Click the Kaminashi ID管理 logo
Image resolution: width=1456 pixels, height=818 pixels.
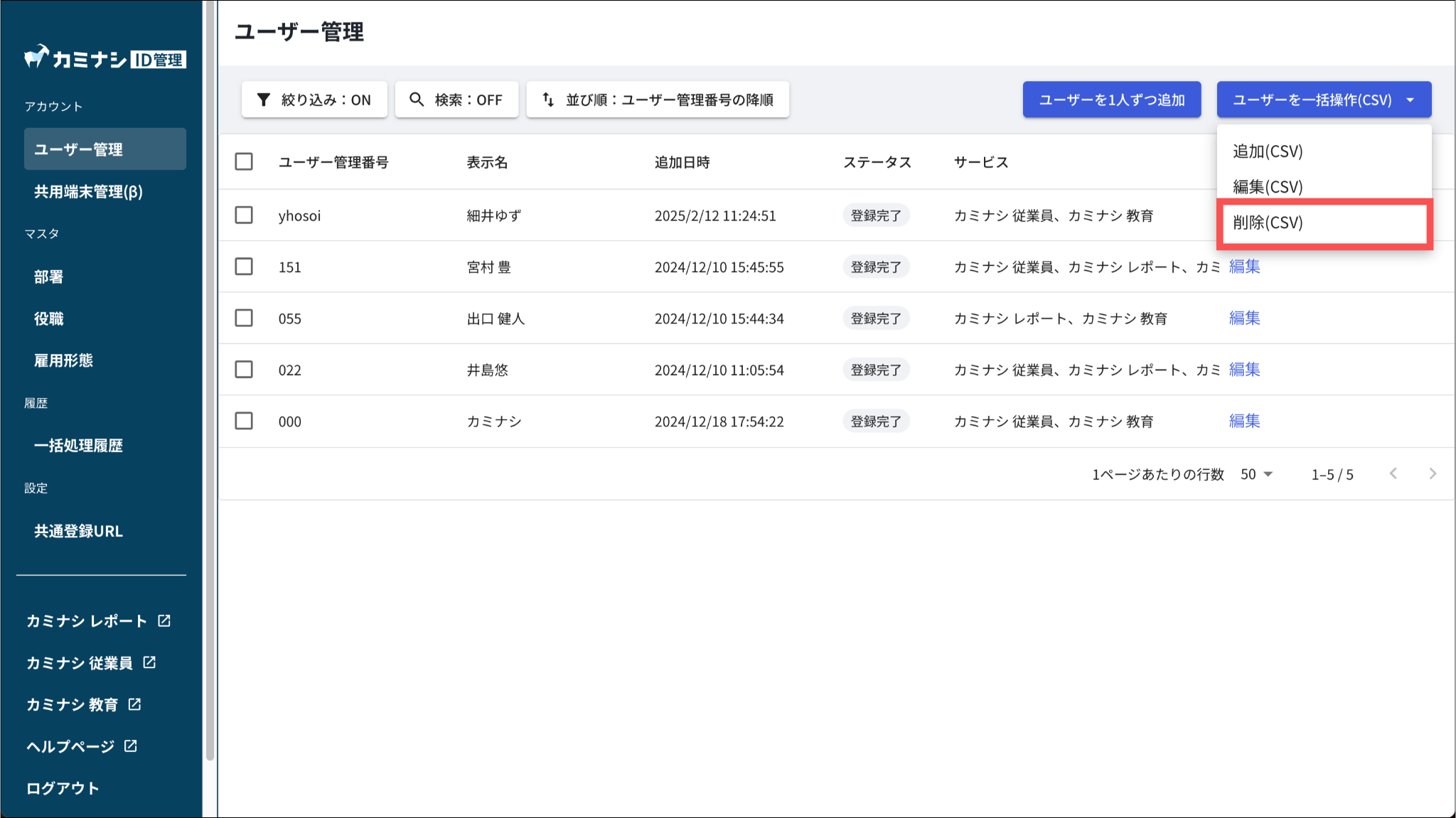point(105,58)
